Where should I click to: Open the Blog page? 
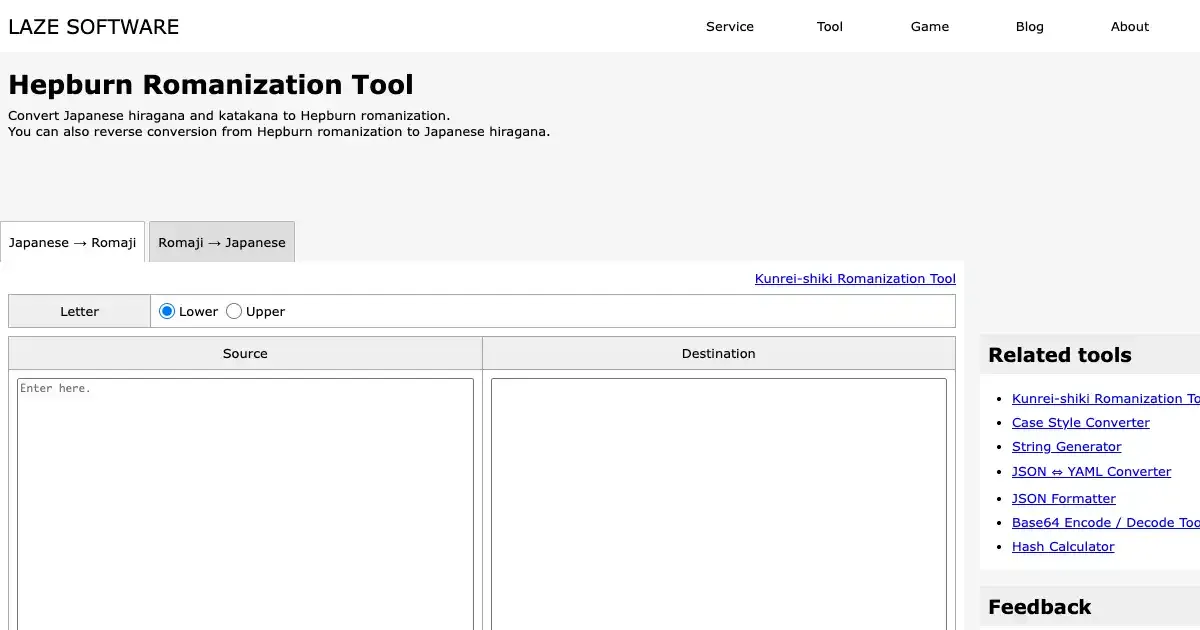[1029, 27]
